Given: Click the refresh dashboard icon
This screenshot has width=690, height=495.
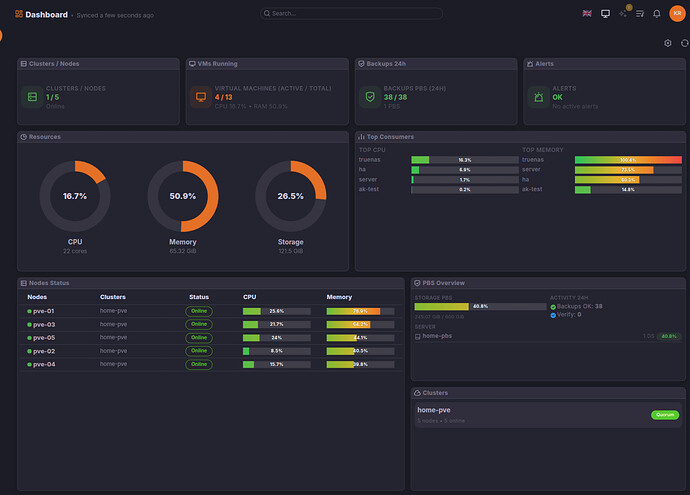Looking at the screenshot, I should pyautogui.click(x=681, y=43).
